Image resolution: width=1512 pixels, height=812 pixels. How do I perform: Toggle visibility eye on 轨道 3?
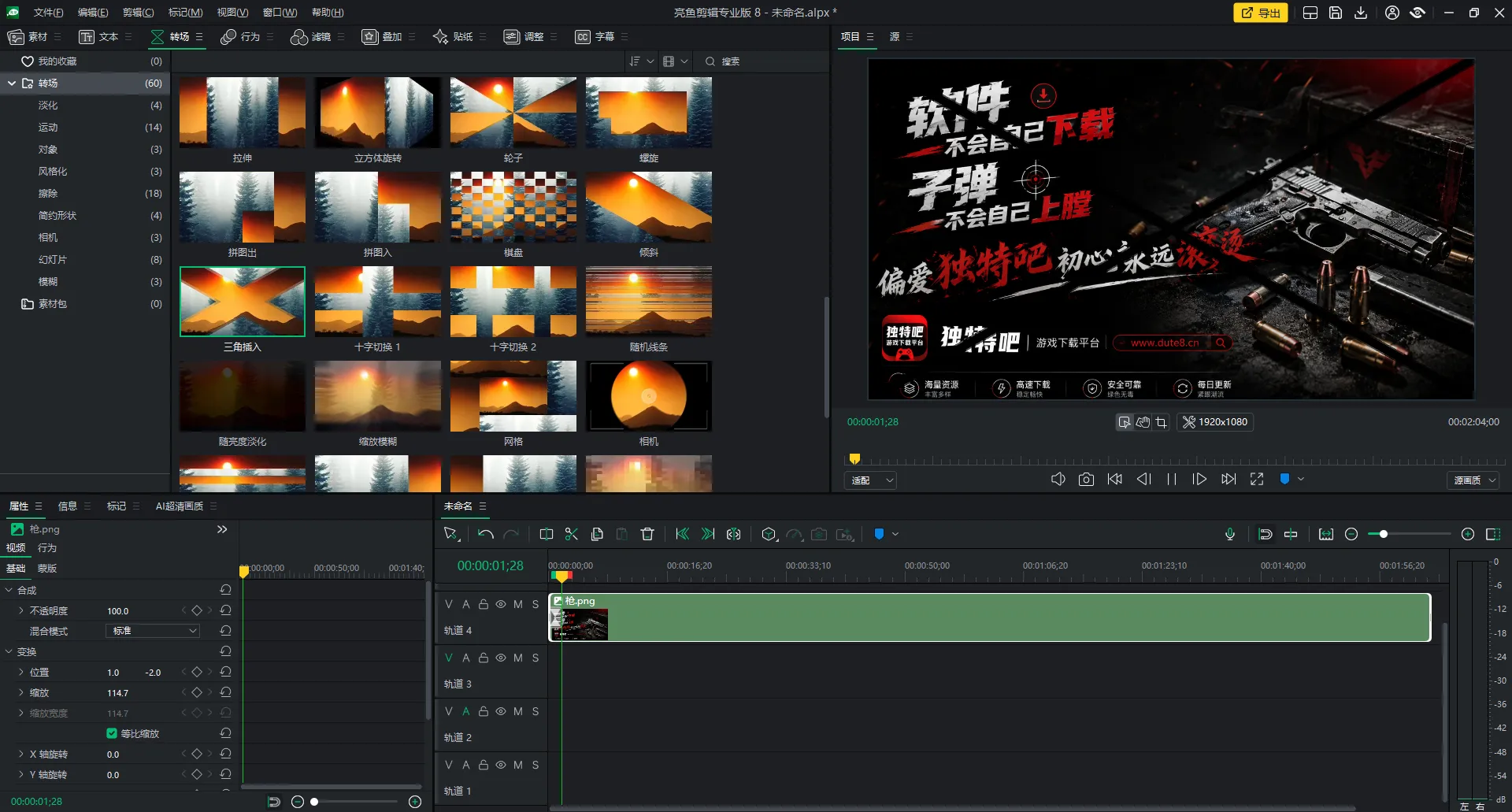[501, 658]
